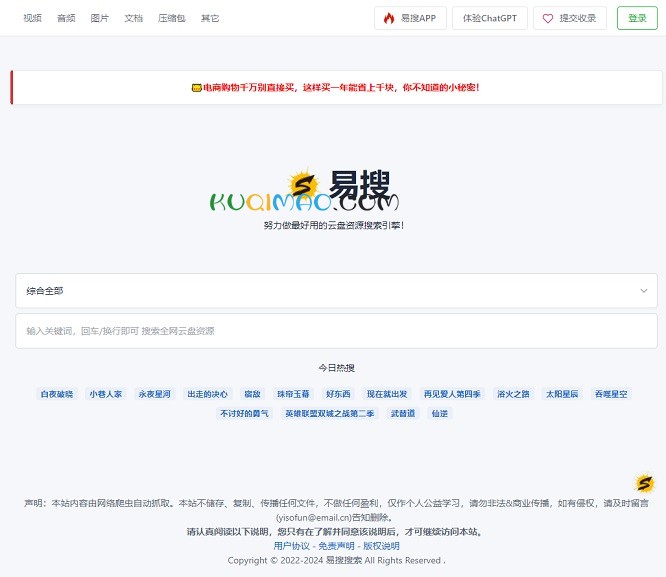Select hot tag 小巷人家

(x=106, y=394)
